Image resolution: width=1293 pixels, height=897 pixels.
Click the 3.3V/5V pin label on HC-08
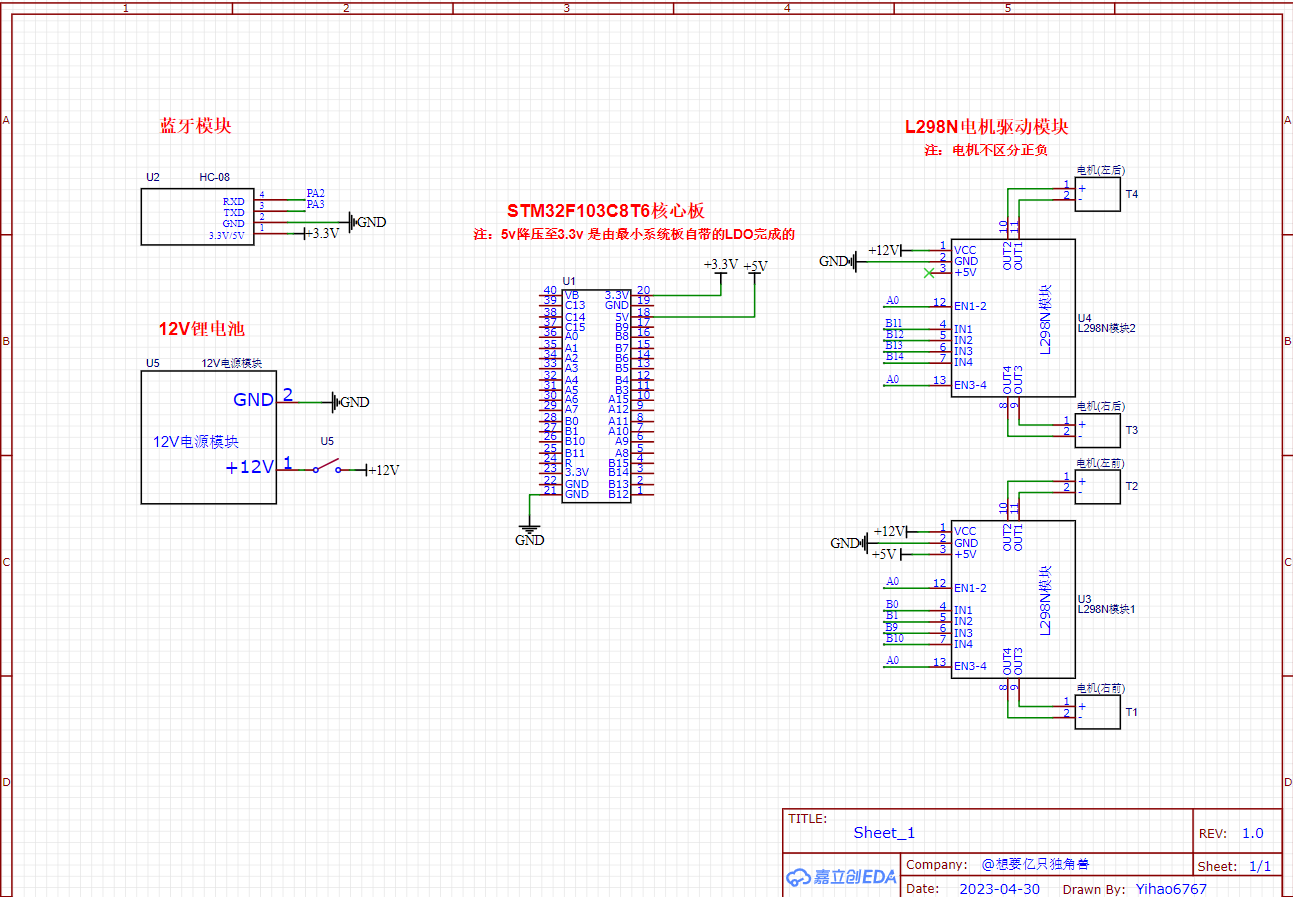point(226,236)
